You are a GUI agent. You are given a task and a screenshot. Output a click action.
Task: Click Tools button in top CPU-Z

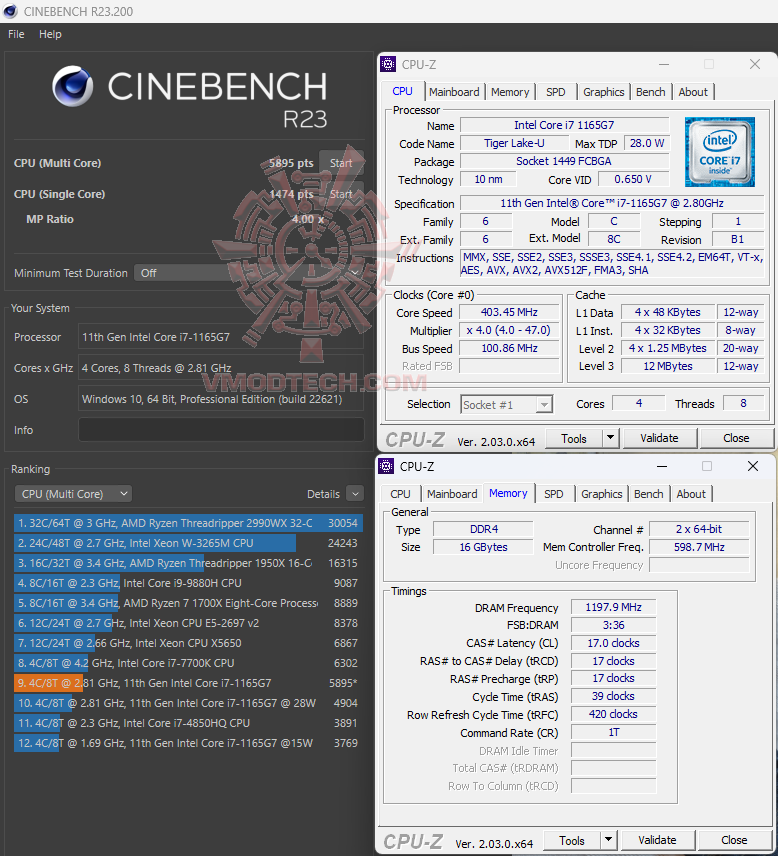[x=574, y=438]
